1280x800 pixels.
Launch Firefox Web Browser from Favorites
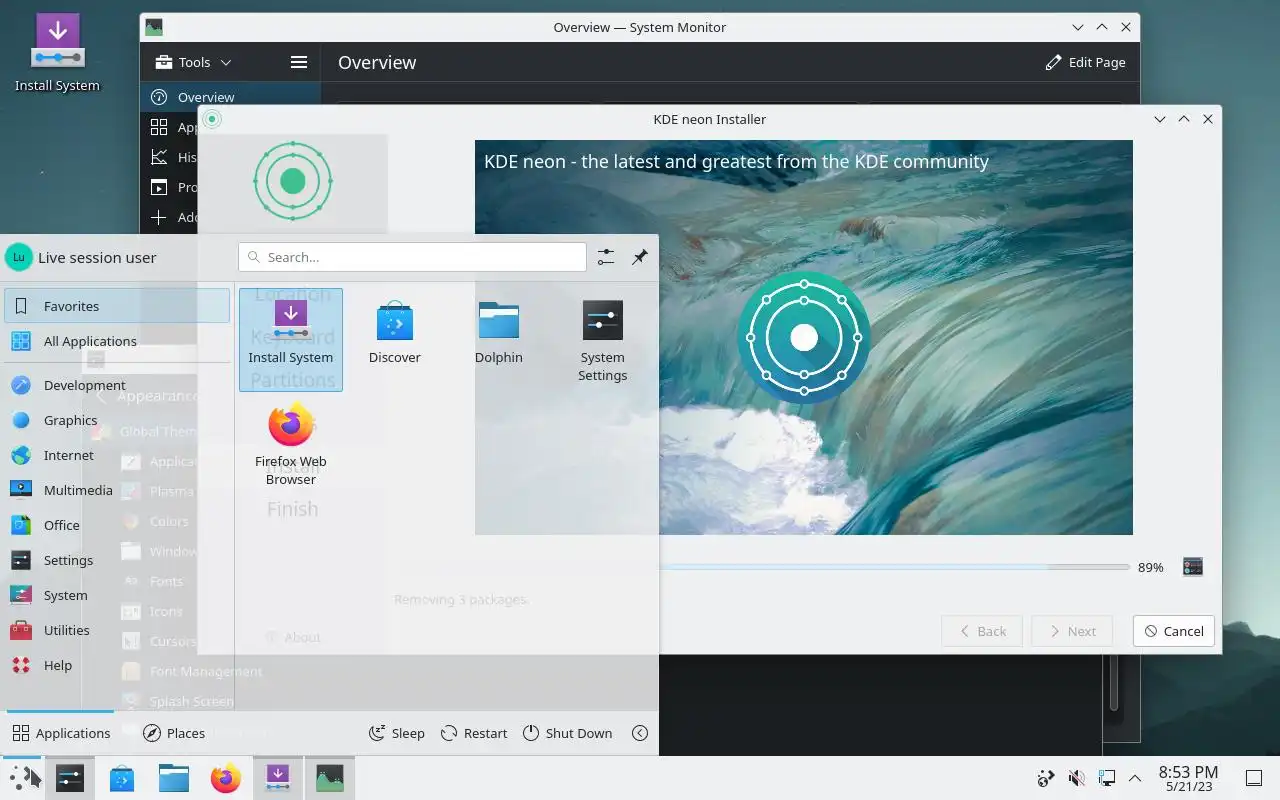tap(291, 443)
